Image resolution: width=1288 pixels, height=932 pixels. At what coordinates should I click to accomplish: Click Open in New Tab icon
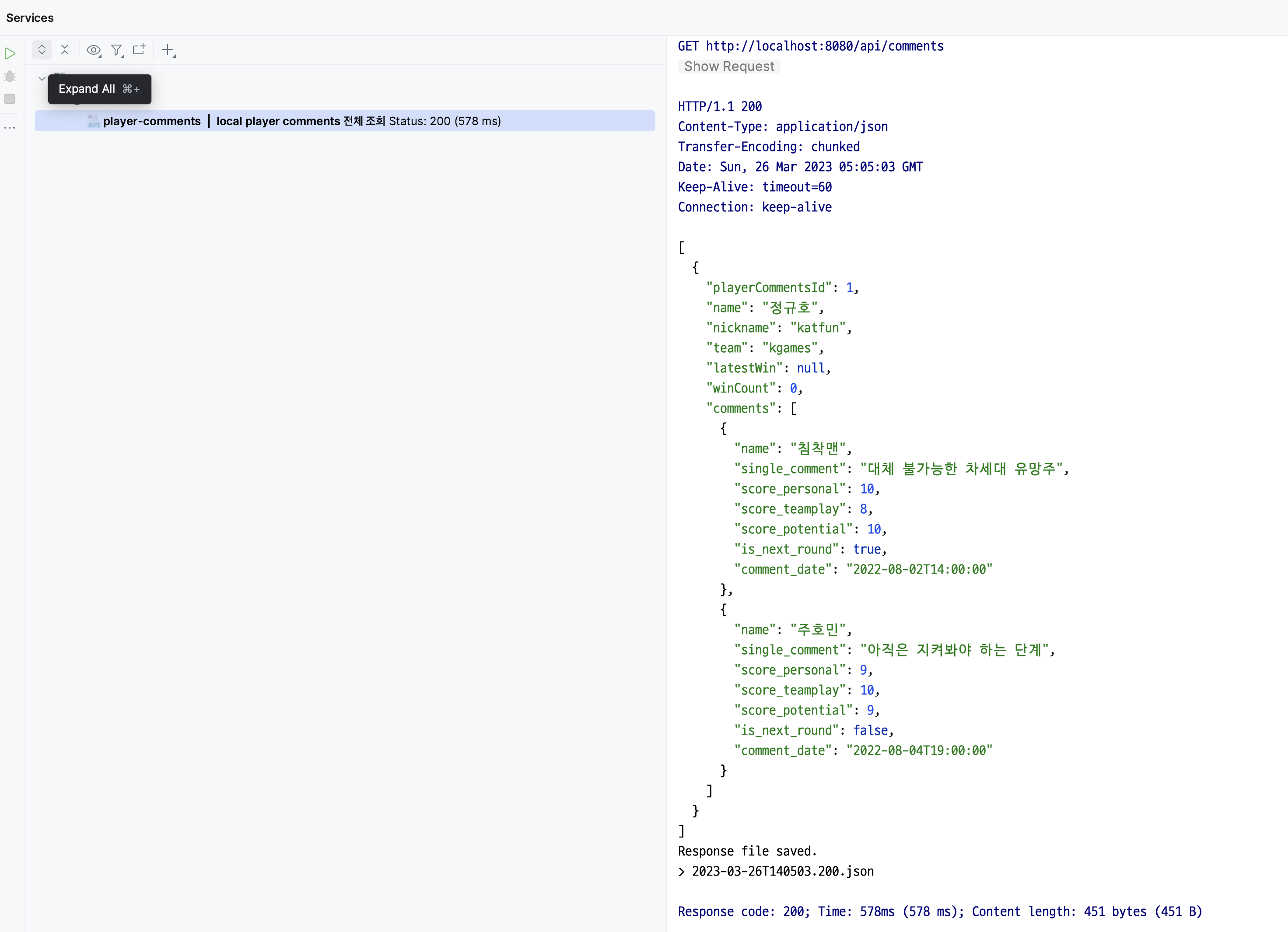click(139, 50)
